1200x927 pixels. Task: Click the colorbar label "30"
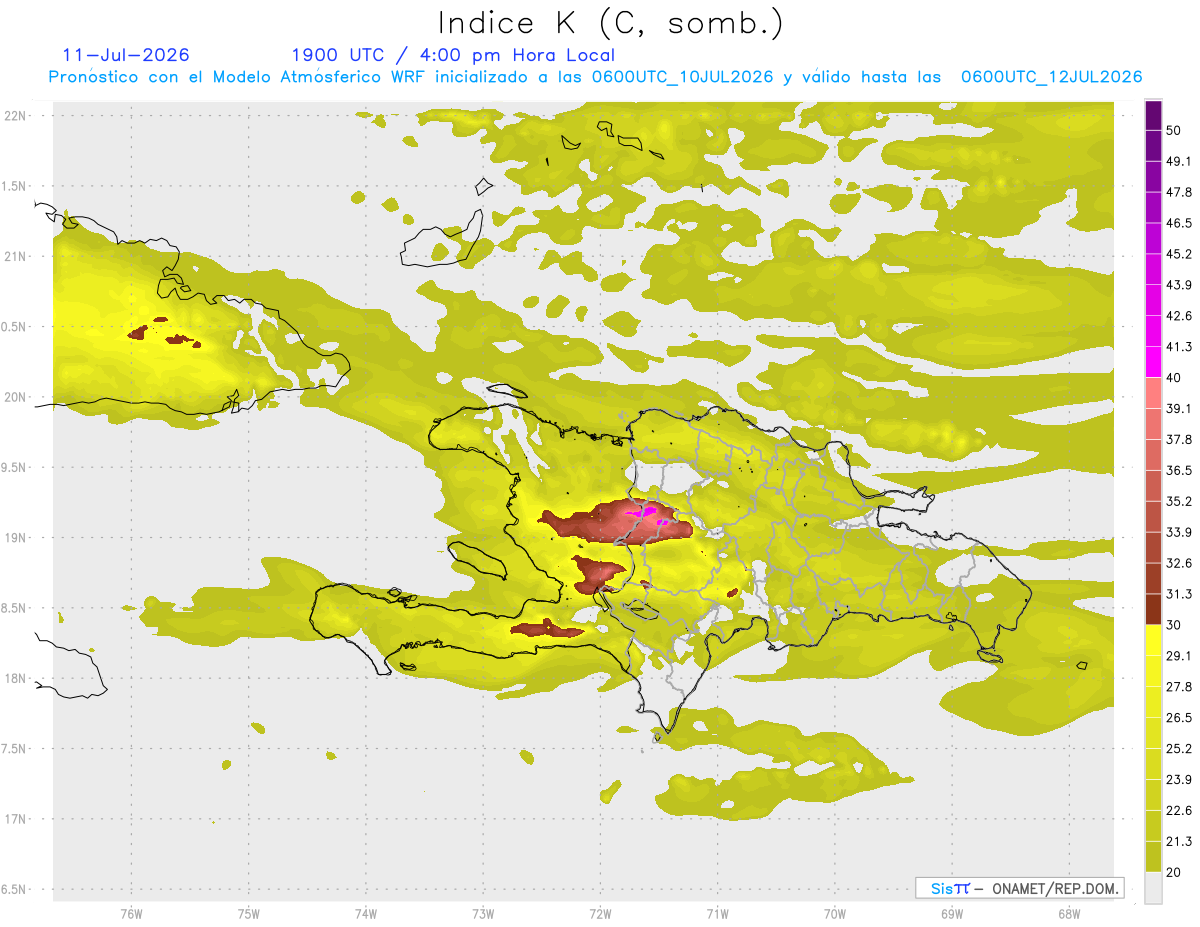click(x=1175, y=625)
